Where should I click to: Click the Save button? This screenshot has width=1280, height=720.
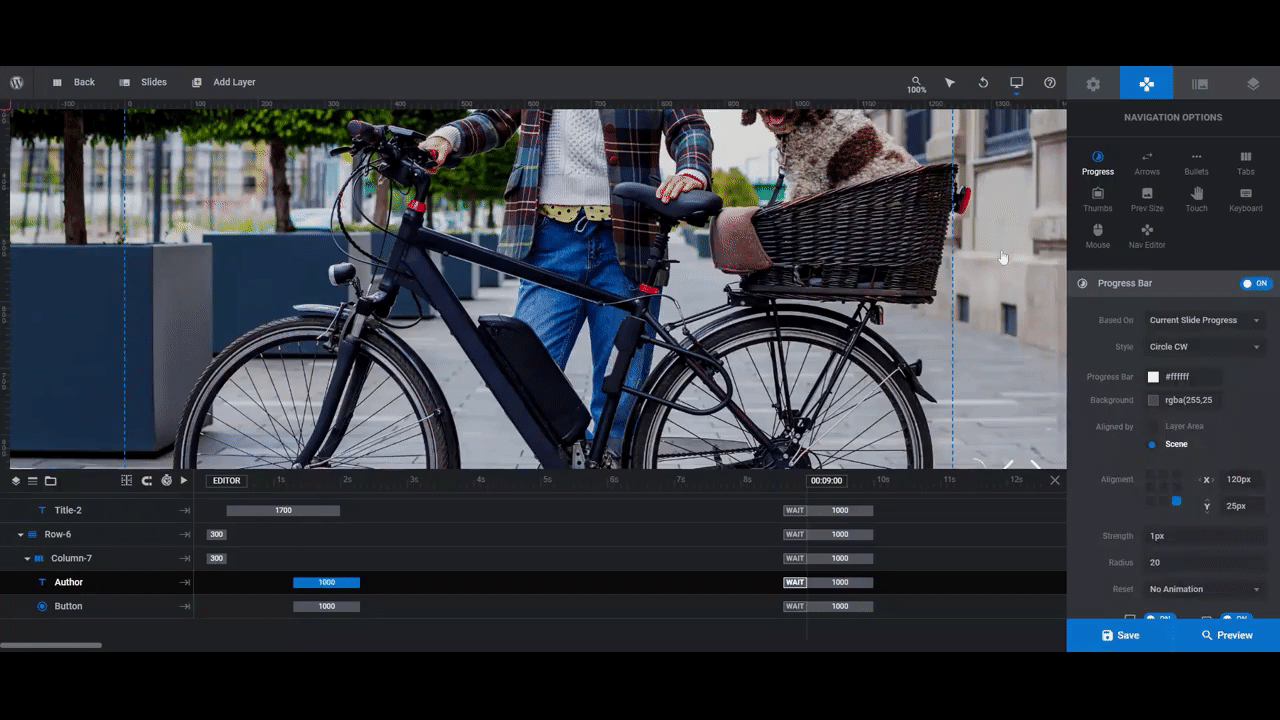1120,635
